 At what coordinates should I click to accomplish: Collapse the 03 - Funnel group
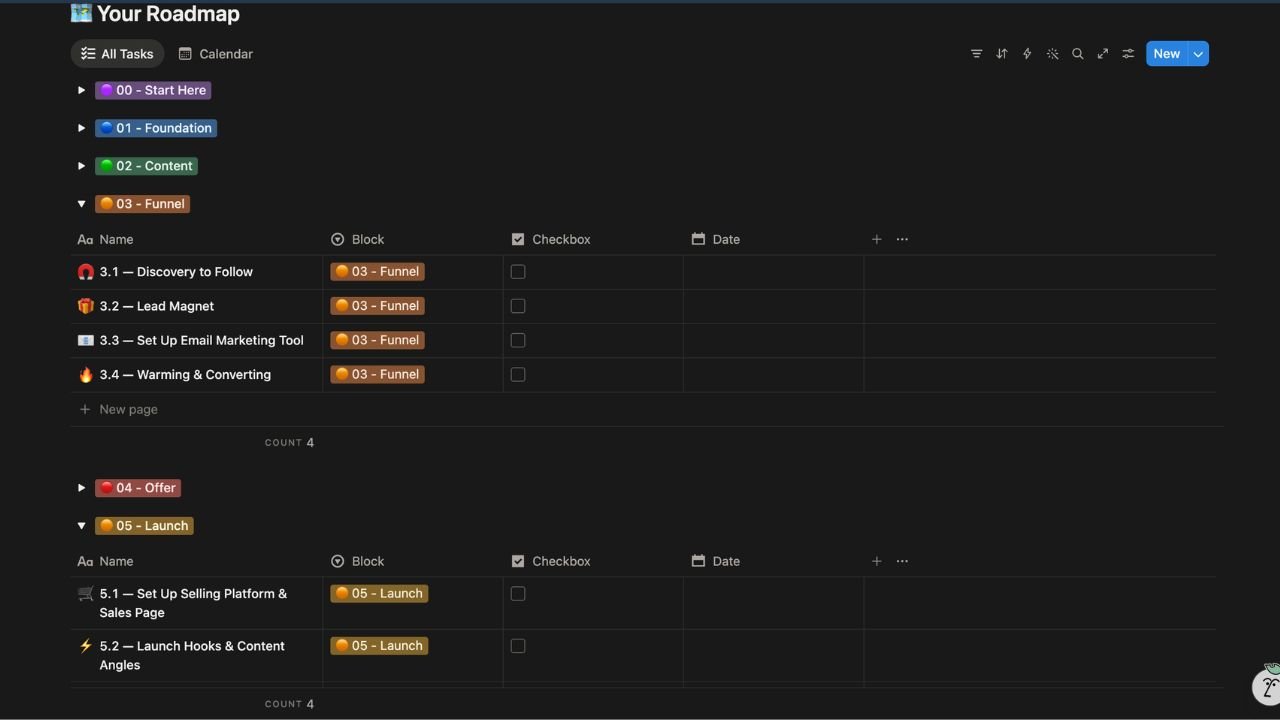[x=82, y=204]
